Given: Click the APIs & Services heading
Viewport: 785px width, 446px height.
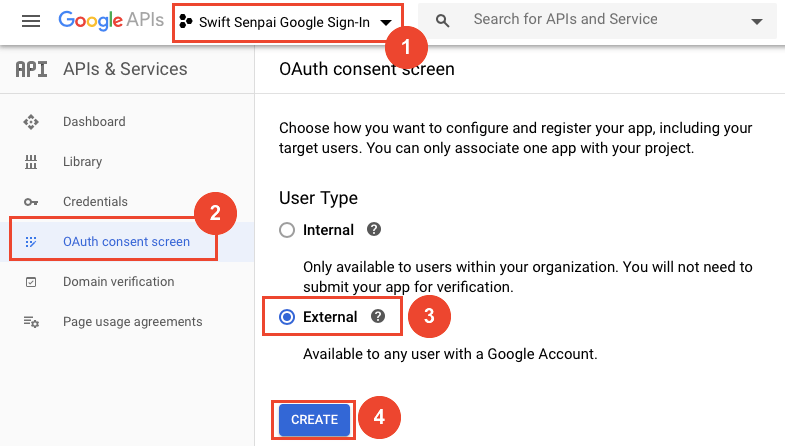Looking at the screenshot, I should 125,69.
